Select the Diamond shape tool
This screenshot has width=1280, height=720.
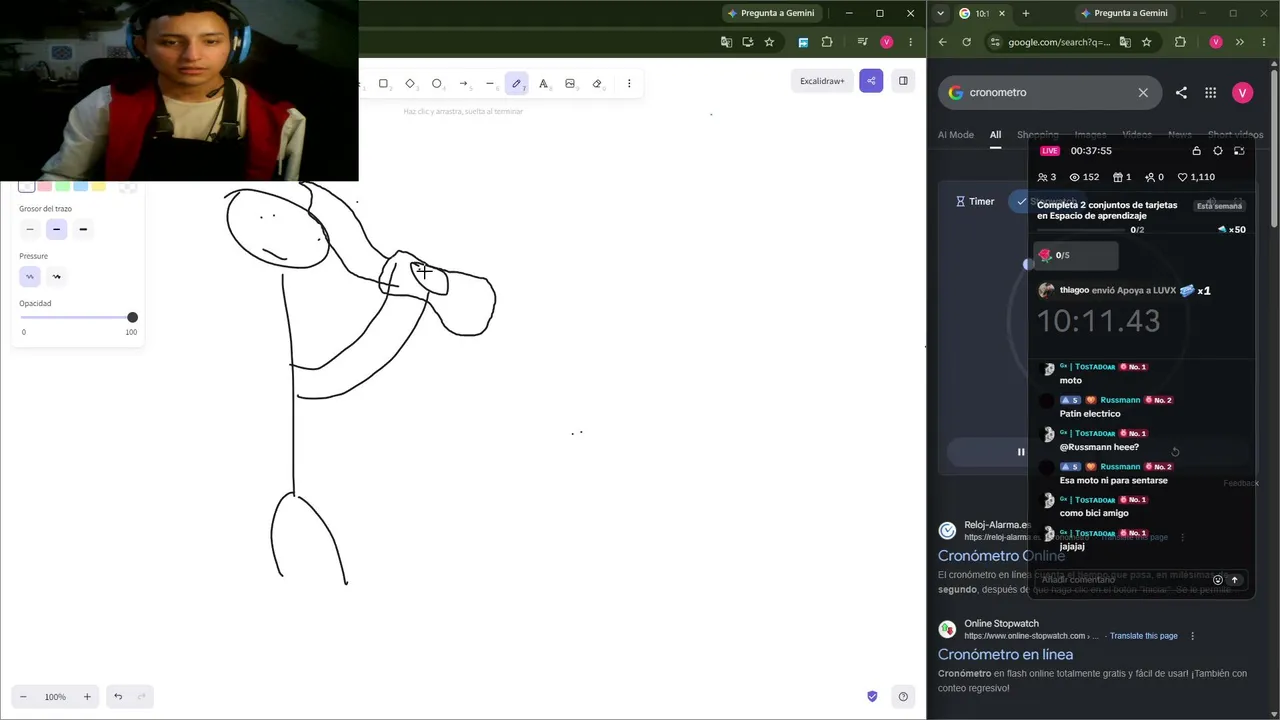pos(410,84)
